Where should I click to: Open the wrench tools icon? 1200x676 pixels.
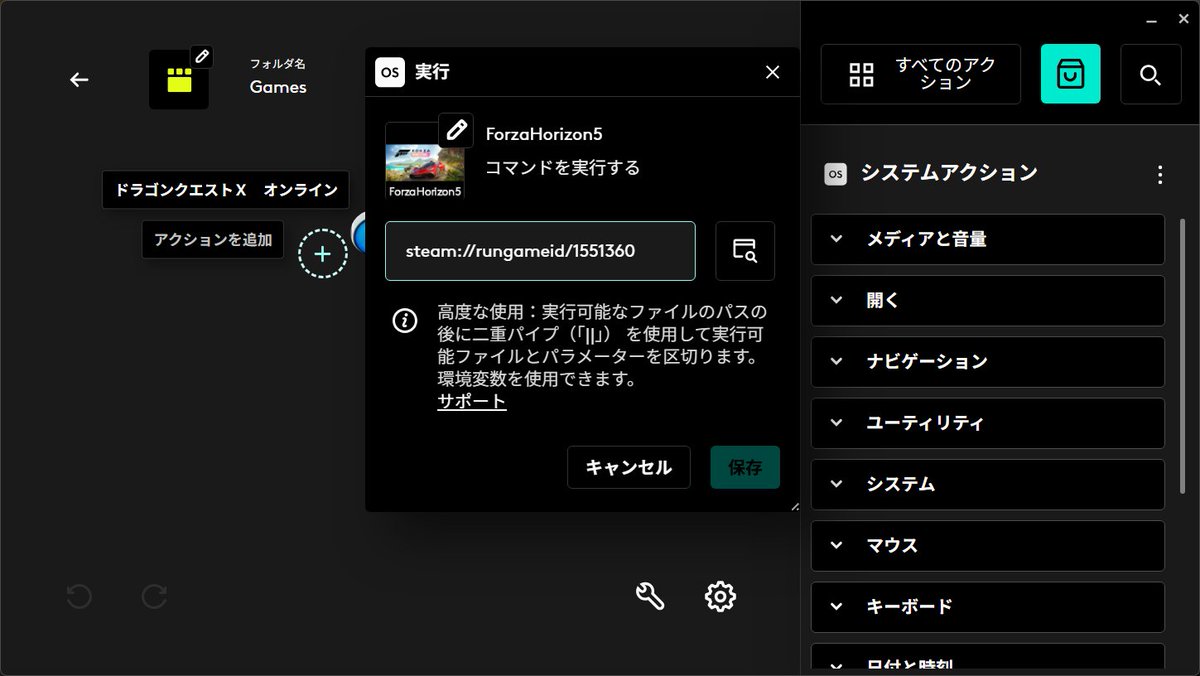click(x=650, y=597)
